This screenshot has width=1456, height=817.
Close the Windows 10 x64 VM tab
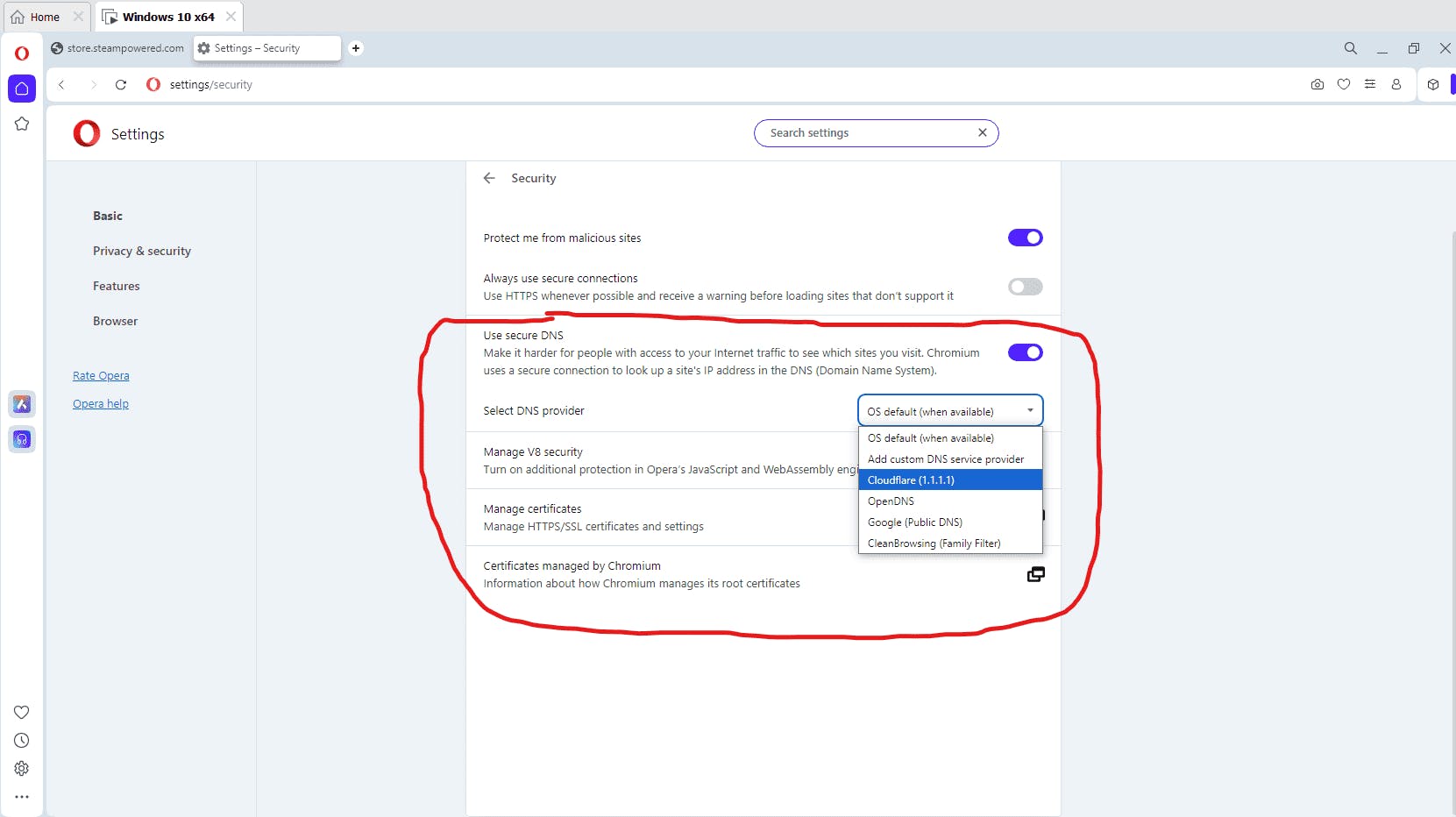[x=231, y=17]
